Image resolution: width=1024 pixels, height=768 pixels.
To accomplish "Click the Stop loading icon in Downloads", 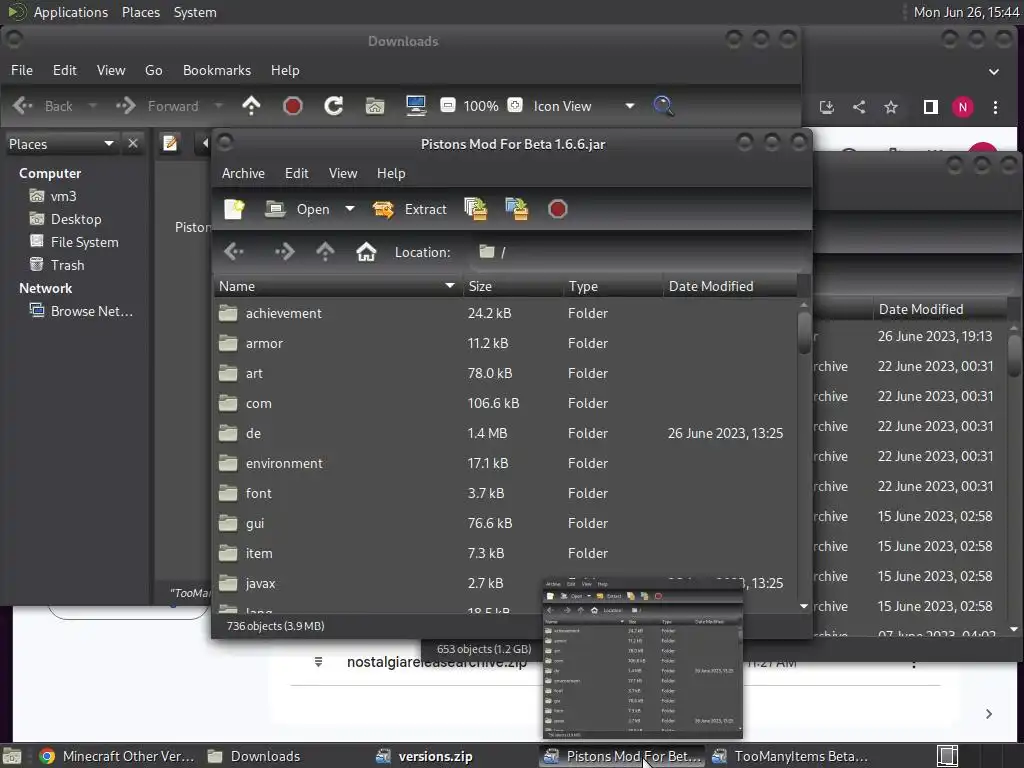I will tap(293, 106).
